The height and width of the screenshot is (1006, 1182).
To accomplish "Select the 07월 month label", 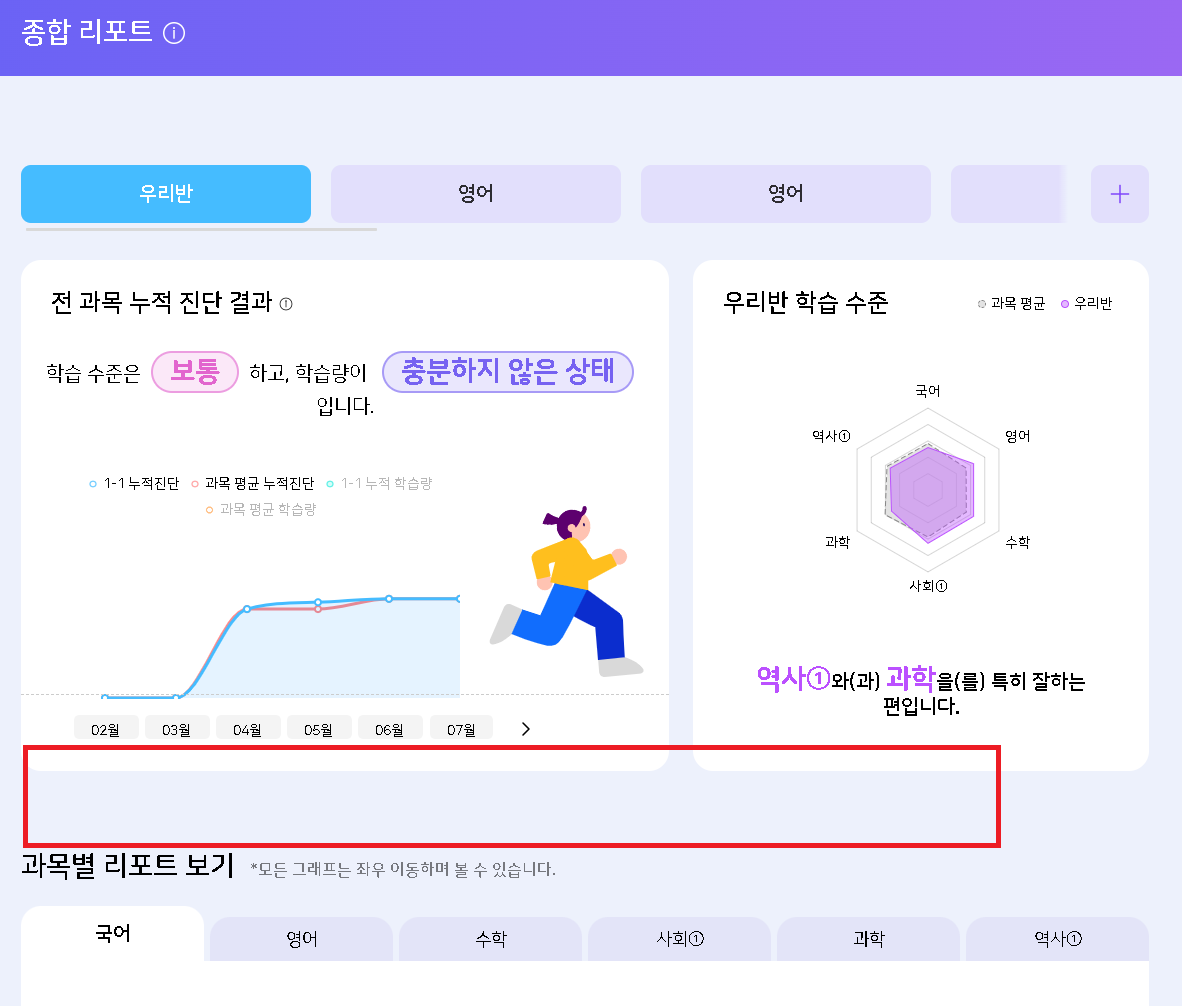I will pos(461,729).
